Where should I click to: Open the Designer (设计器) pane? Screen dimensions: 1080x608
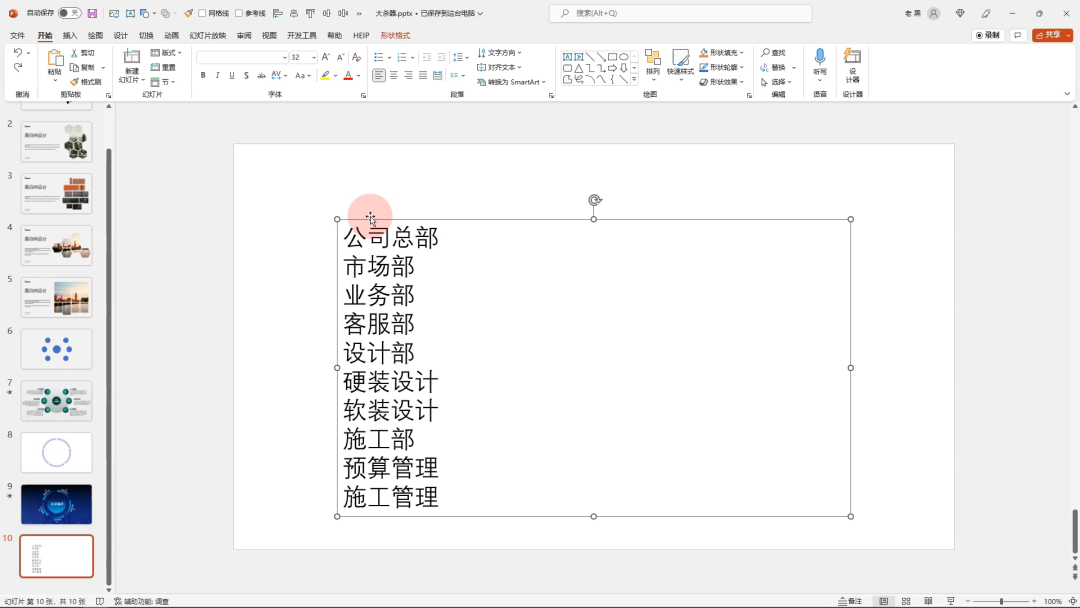(x=853, y=65)
